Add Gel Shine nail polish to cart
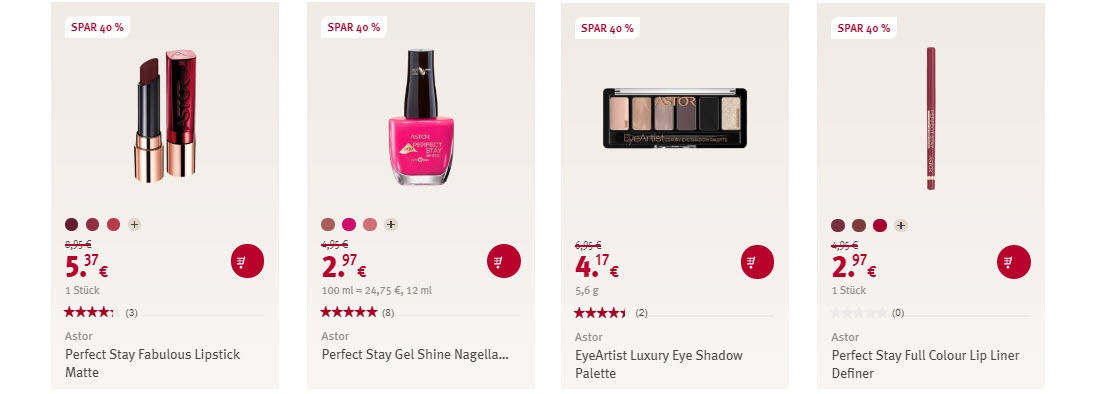Image resolution: width=1100 pixels, height=394 pixels. [x=504, y=261]
